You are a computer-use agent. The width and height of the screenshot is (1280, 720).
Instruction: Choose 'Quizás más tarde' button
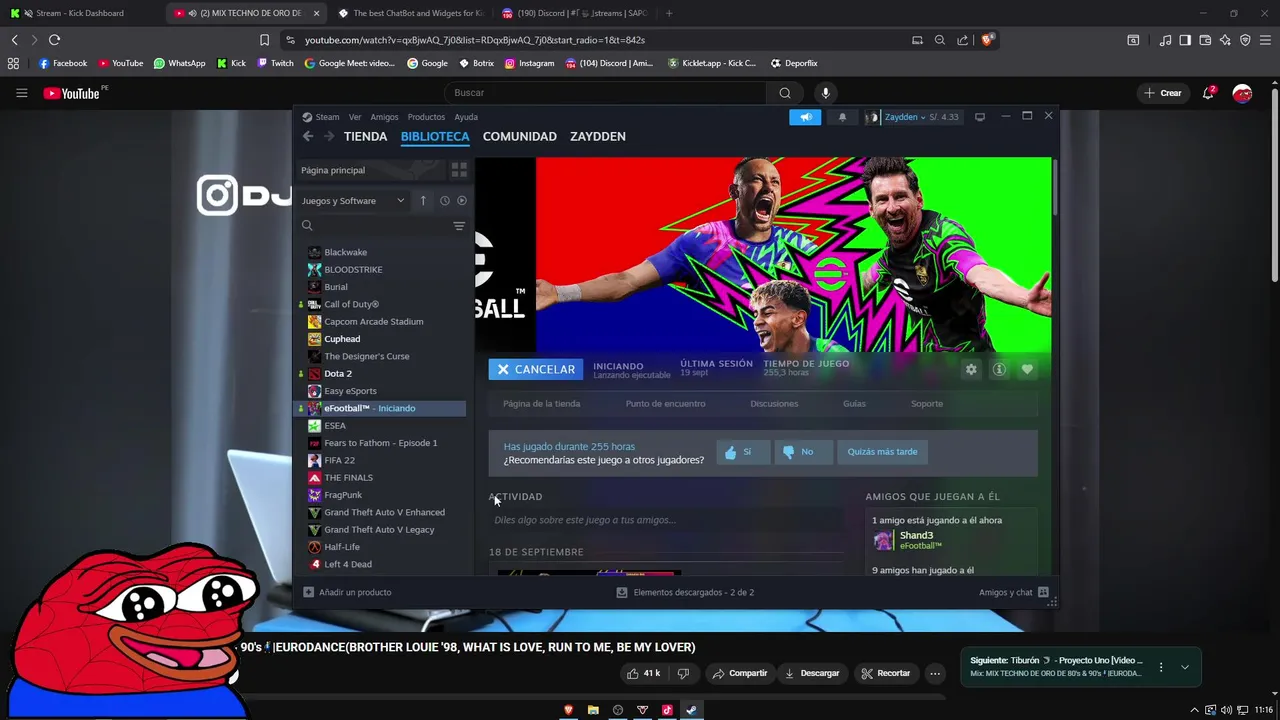click(882, 452)
